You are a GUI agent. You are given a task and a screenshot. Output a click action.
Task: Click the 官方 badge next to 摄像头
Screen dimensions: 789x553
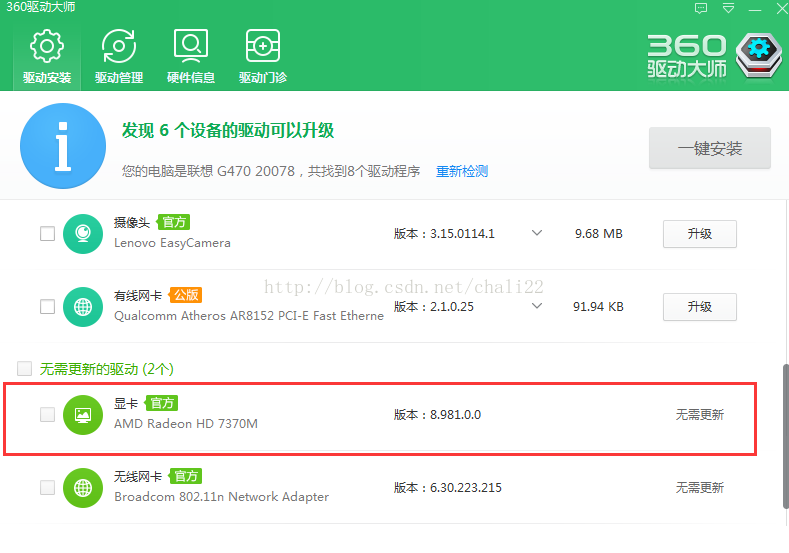coord(174,222)
